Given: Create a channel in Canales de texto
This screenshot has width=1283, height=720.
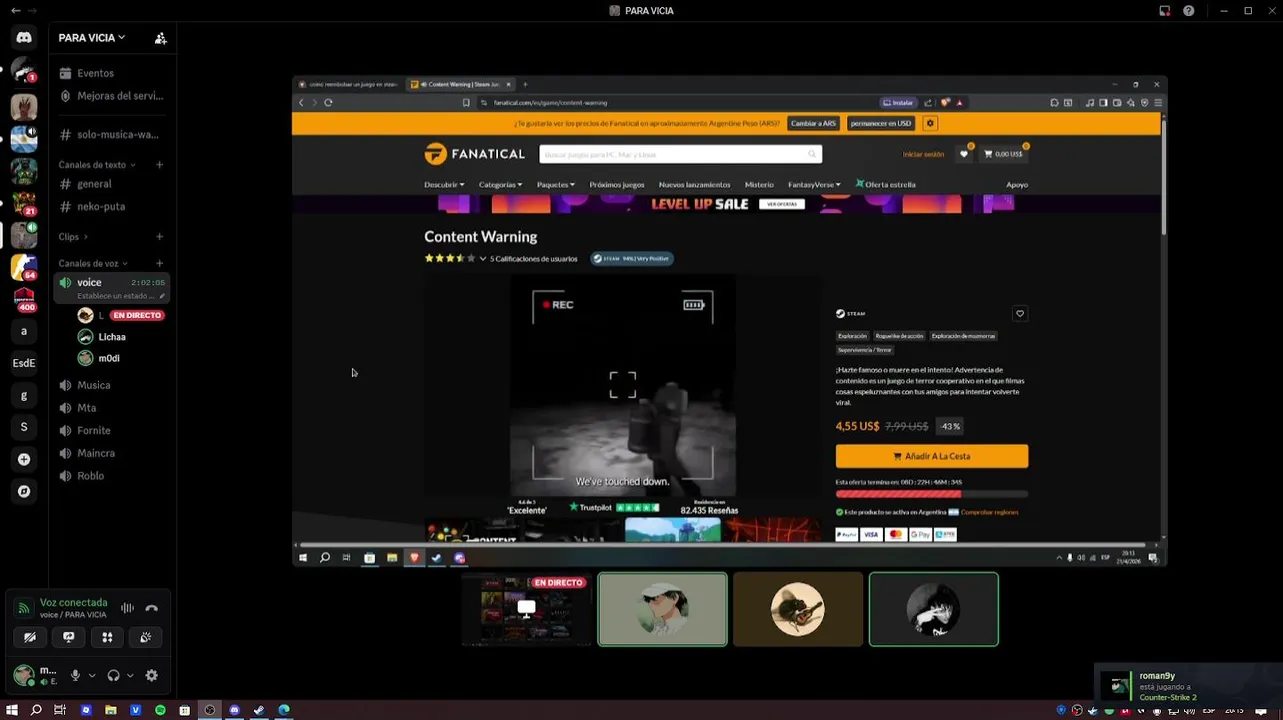Looking at the screenshot, I should (x=160, y=165).
